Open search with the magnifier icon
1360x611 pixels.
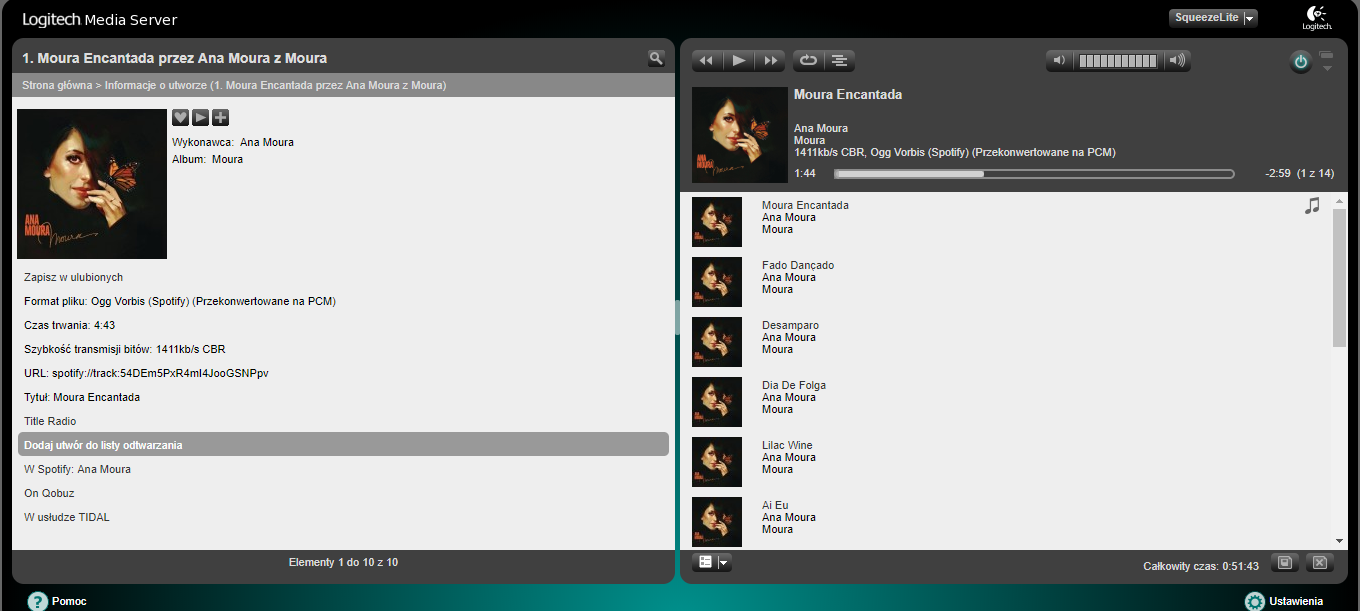coord(656,59)
